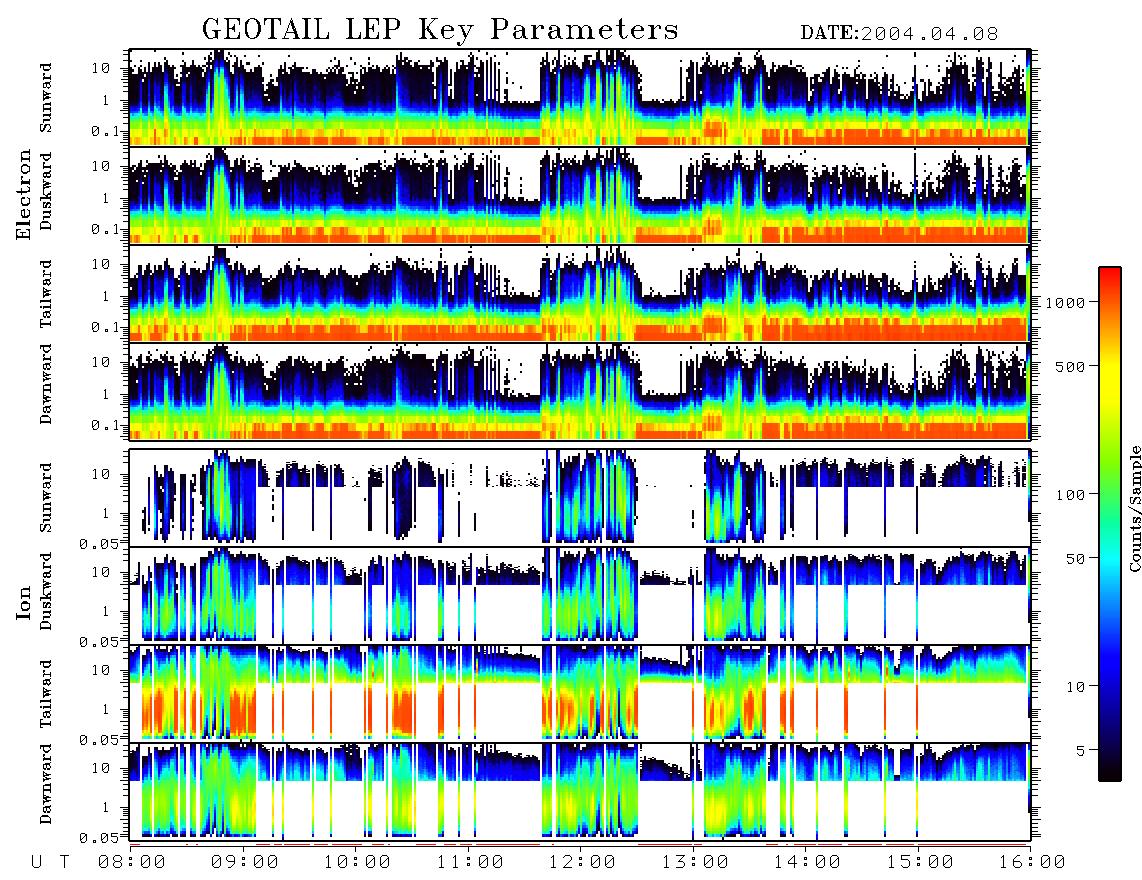Click the 10:00 time tick label
This screenshot has width=1142, height=880.
click(357, 862)
